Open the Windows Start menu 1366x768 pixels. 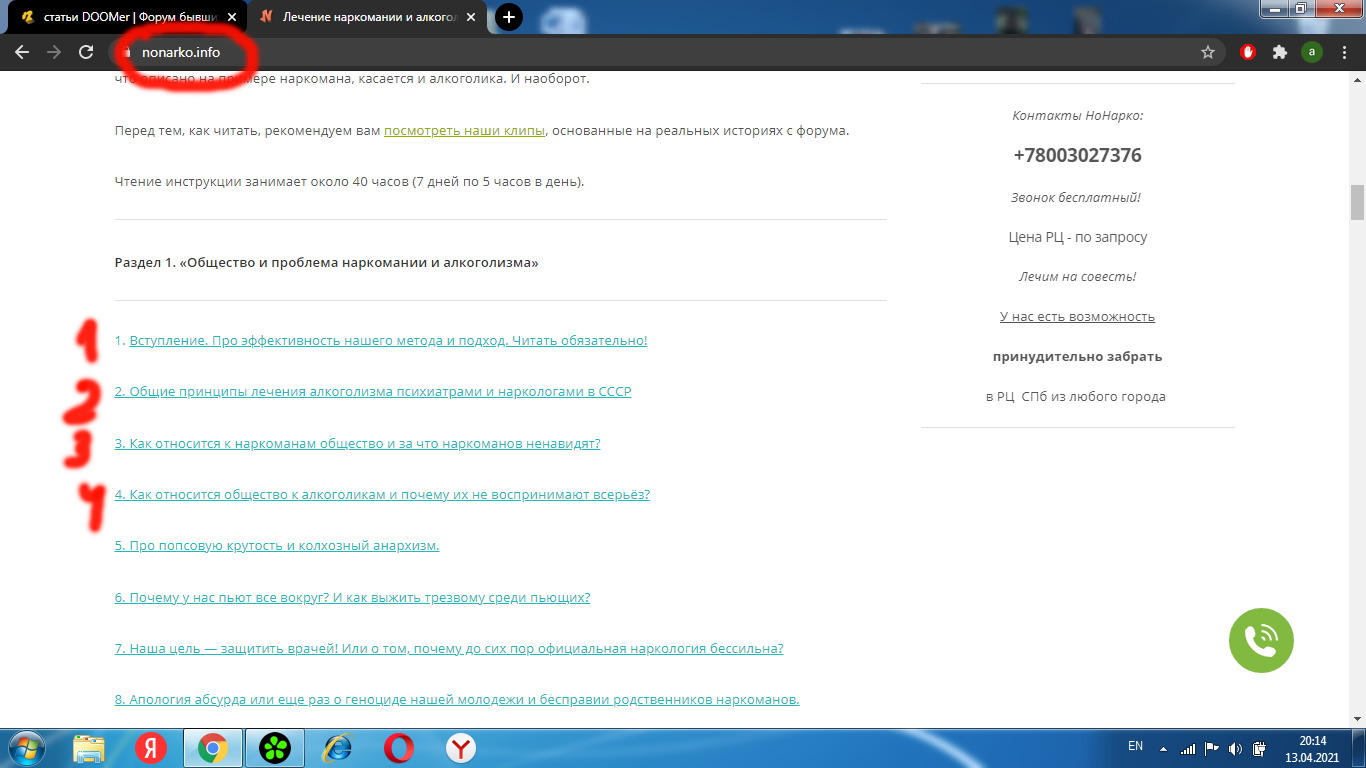coord(26,747)
